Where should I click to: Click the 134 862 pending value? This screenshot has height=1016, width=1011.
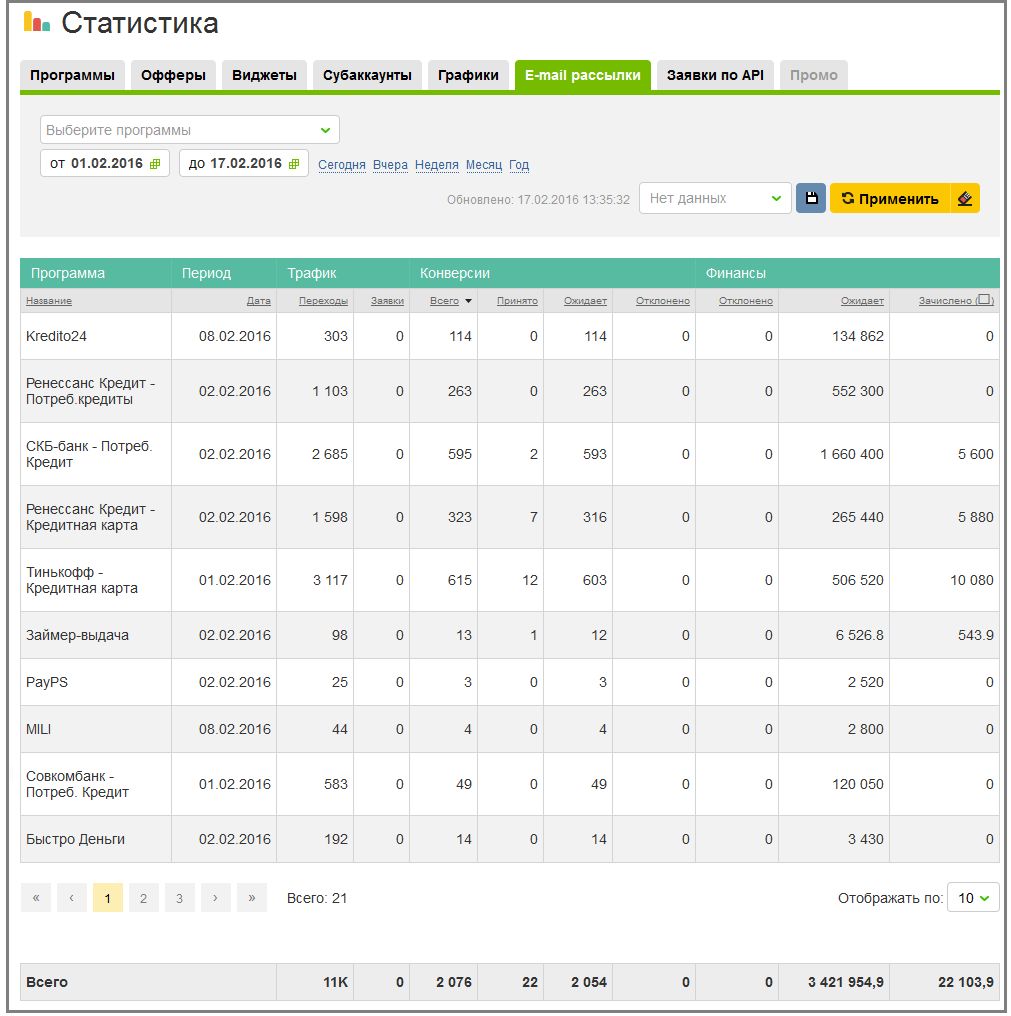coord(858,336)
